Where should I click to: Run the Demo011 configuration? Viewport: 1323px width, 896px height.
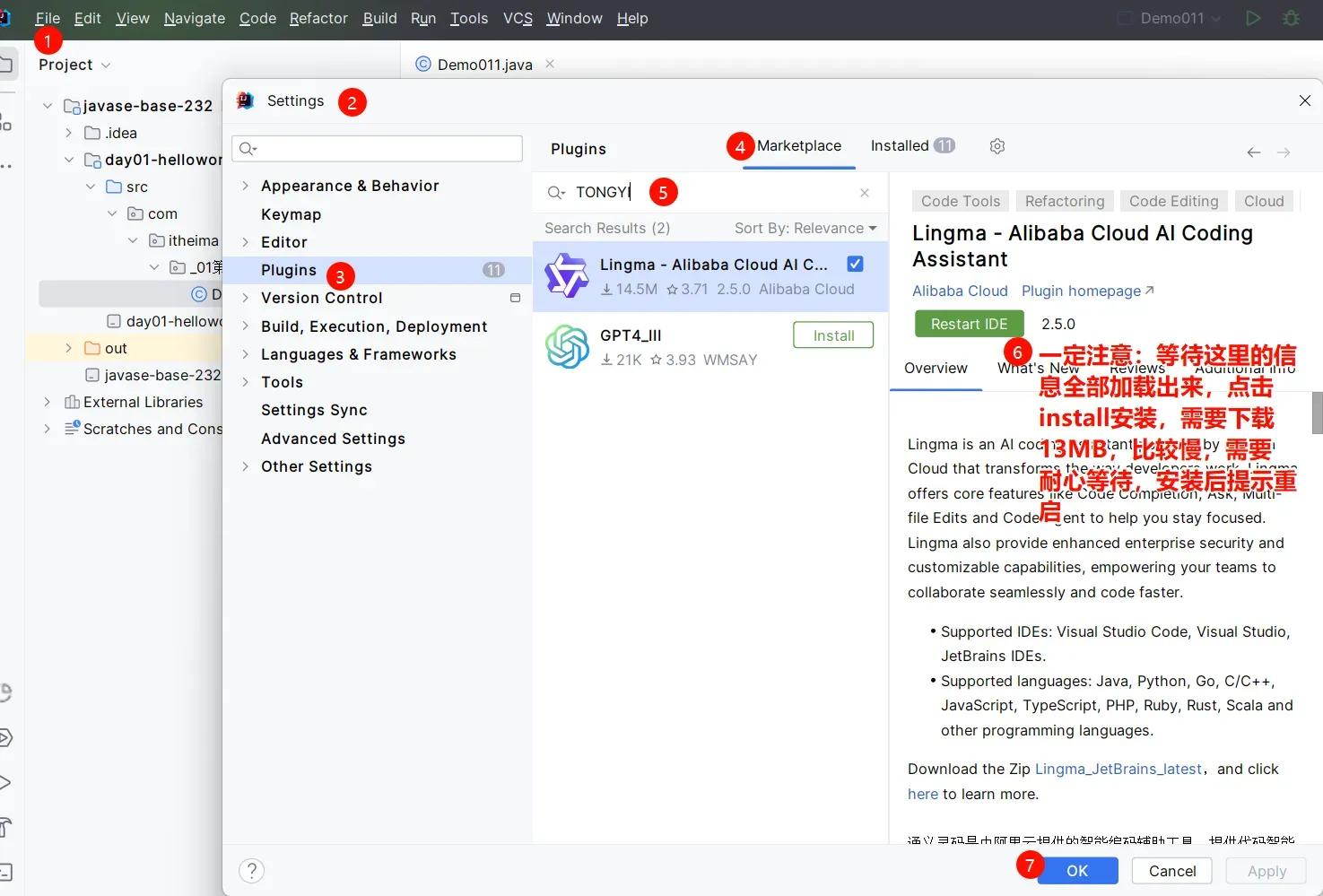click(1253, 18)
